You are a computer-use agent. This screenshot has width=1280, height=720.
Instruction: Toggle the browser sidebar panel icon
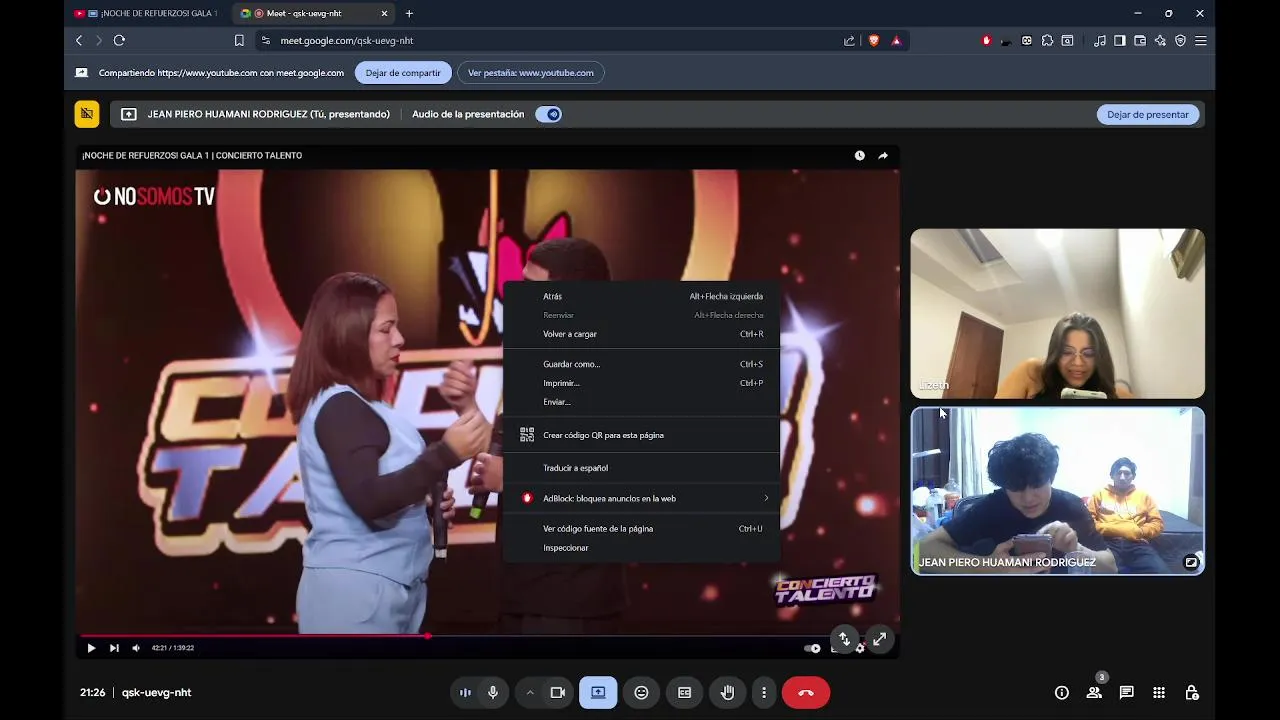click(1120, 40)
